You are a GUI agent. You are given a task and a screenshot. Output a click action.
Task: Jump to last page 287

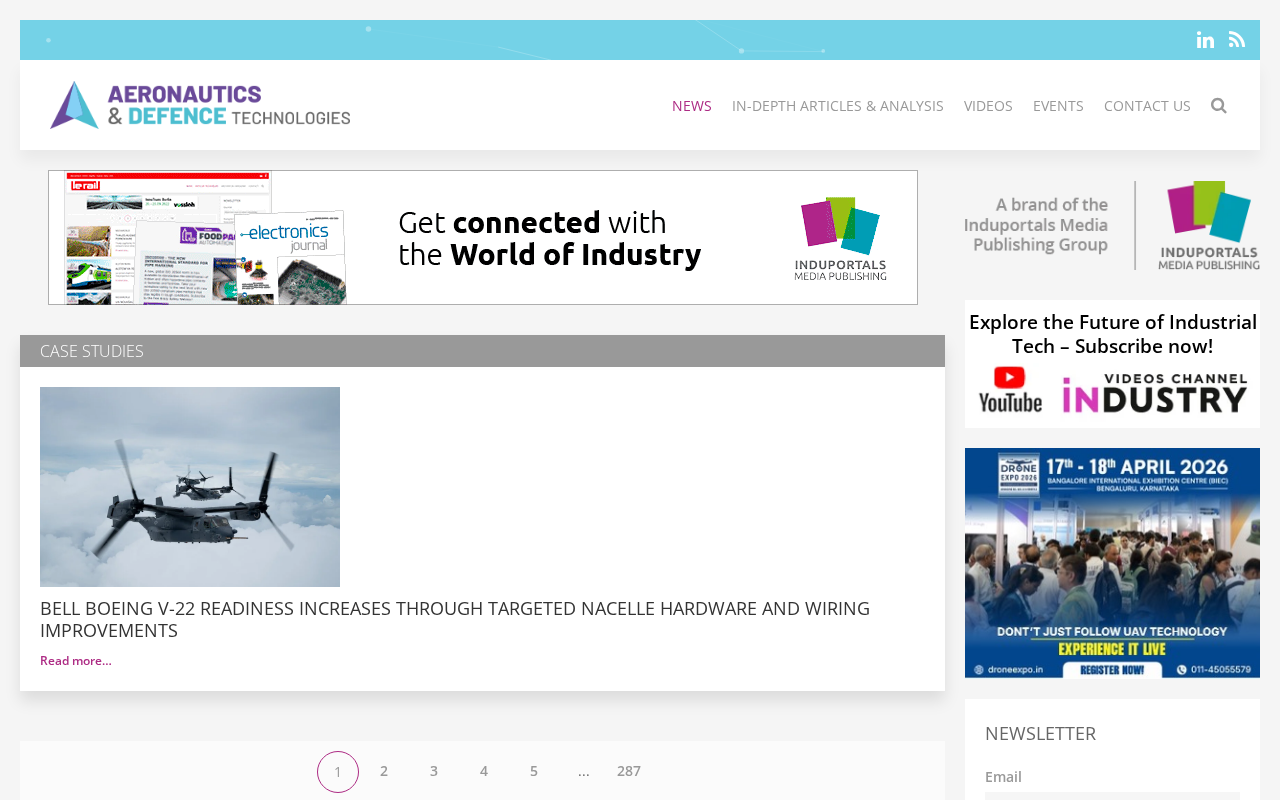628,771
